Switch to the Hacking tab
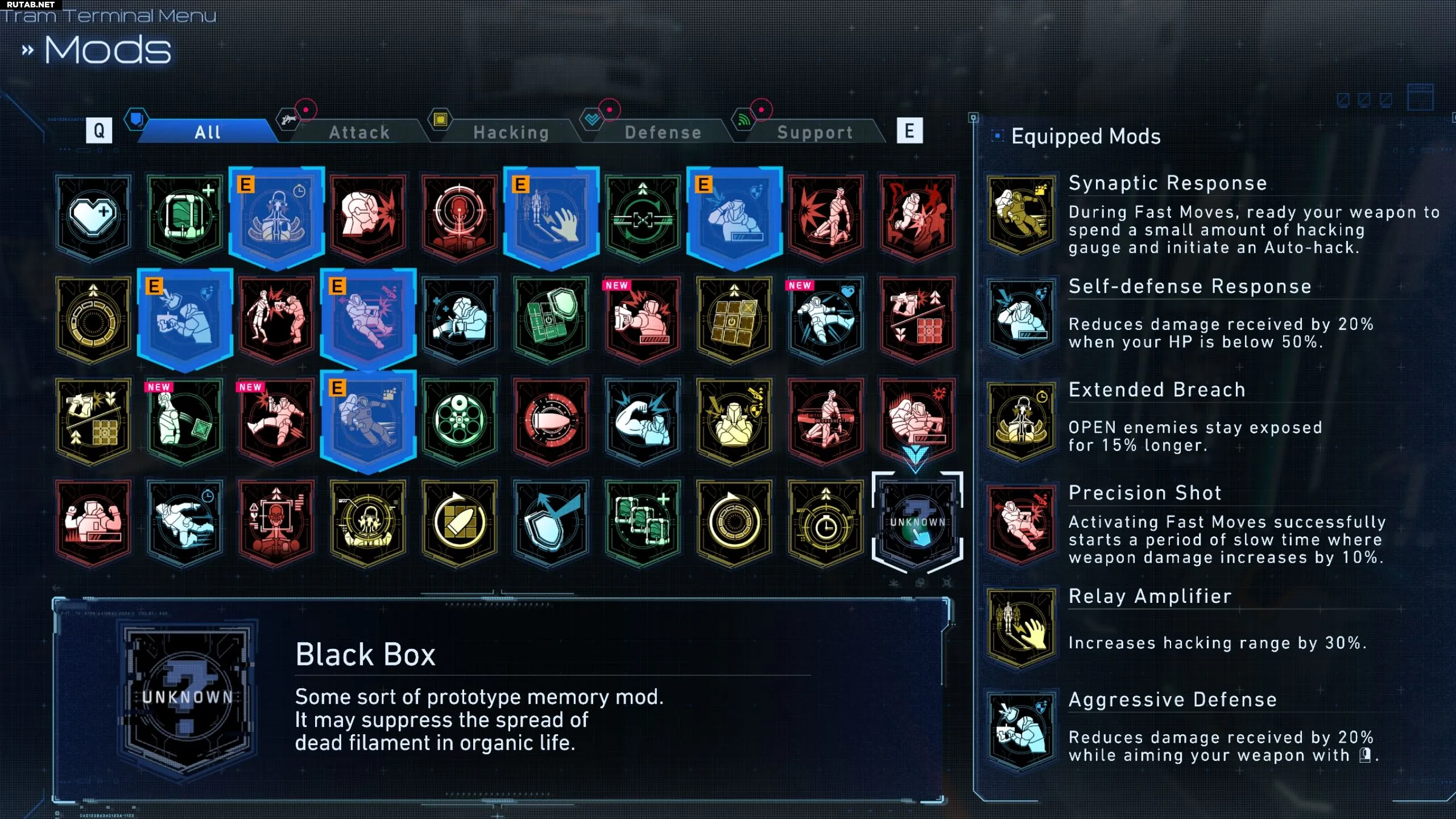 pos(511,132)
